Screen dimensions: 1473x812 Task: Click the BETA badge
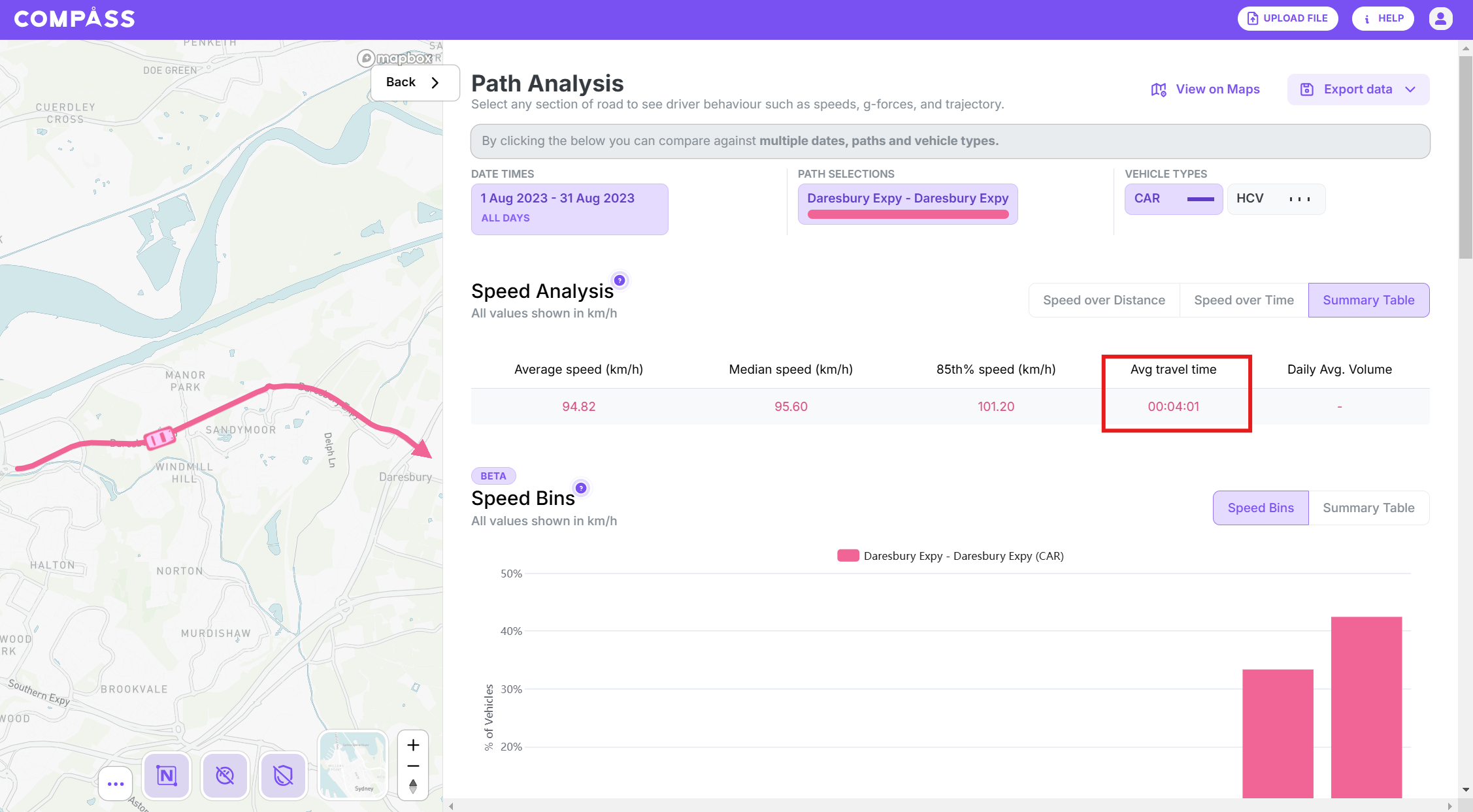click(x=493, y=476)
